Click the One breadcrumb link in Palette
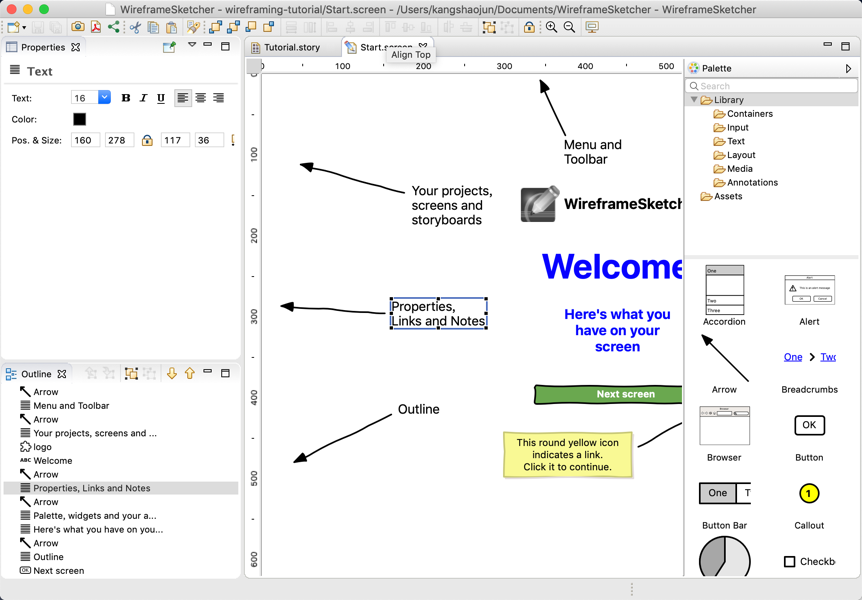862x600 pixels. click(x=793, y=357)
